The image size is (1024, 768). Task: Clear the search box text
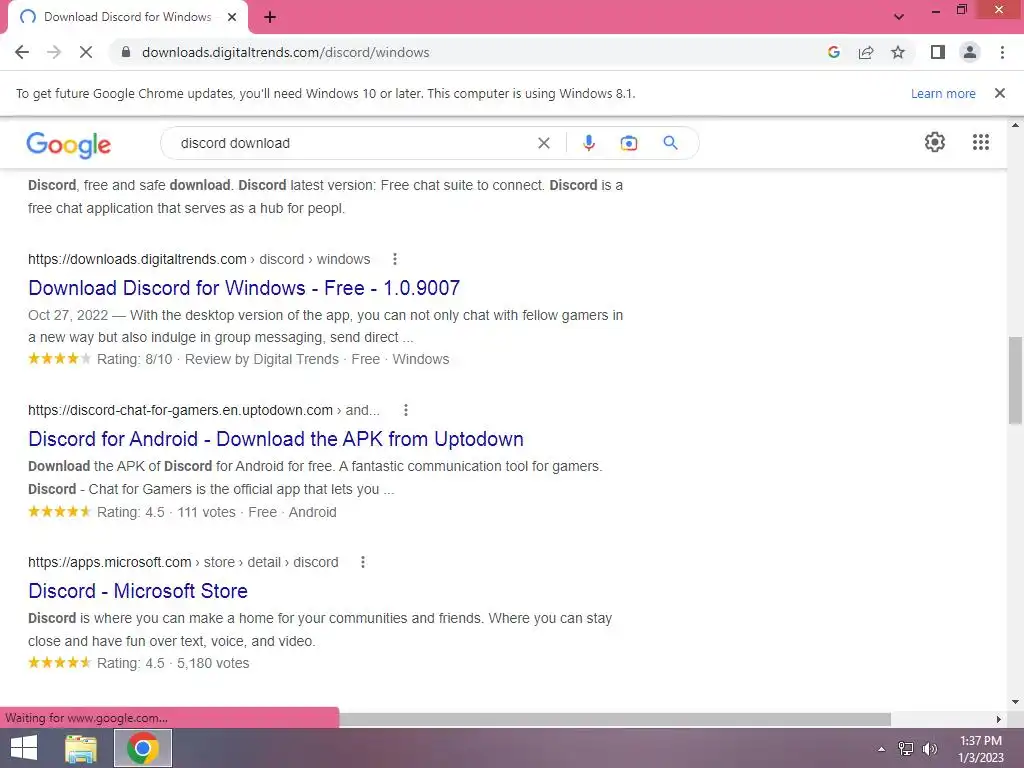pos(543,143)
